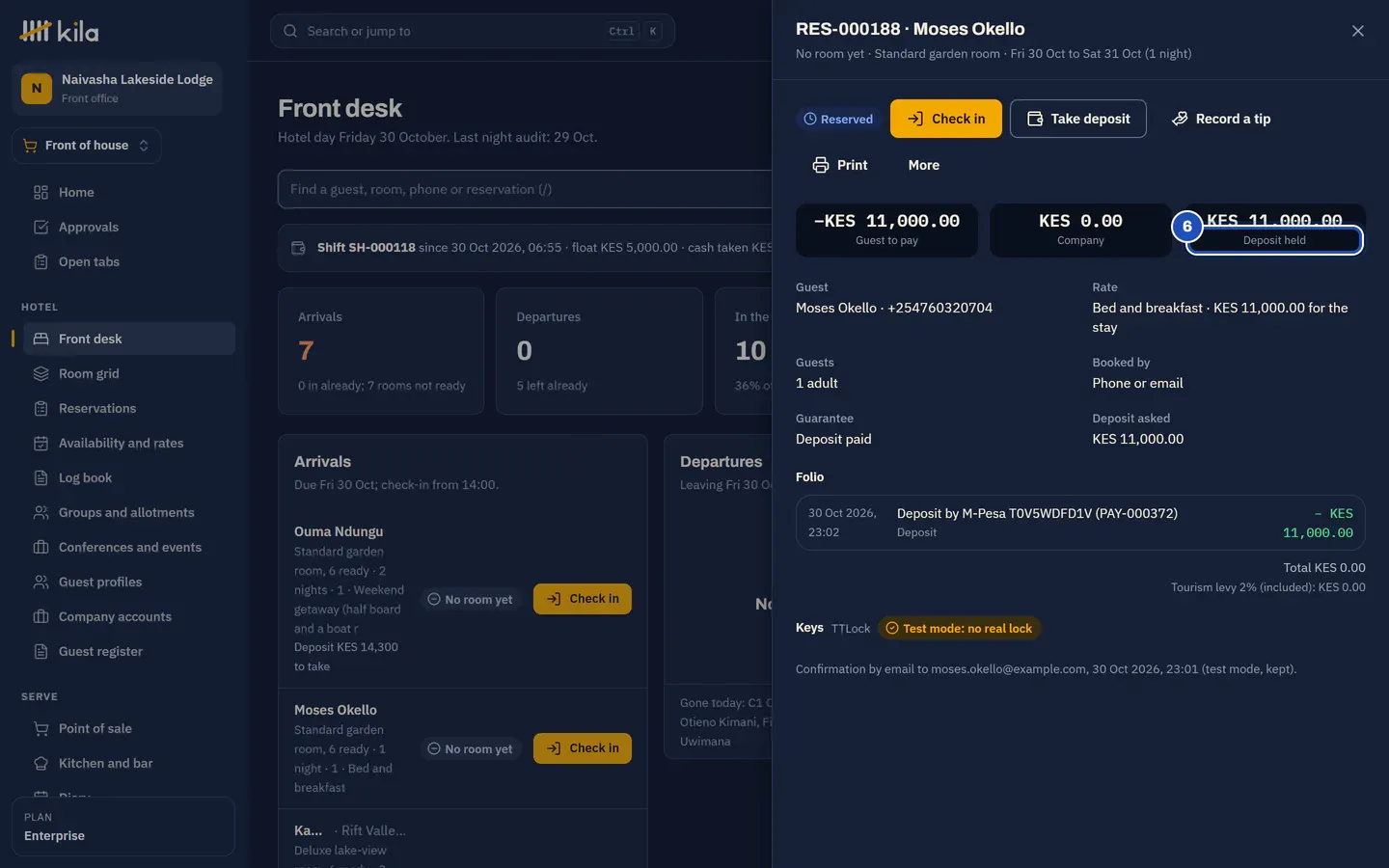
Task: Click the Find a guest, room, phone field
Action: (525, 189)
